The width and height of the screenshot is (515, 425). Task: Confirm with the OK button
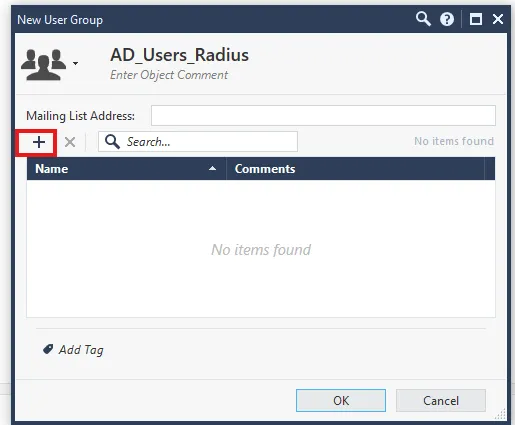click(x=341, y=400)
